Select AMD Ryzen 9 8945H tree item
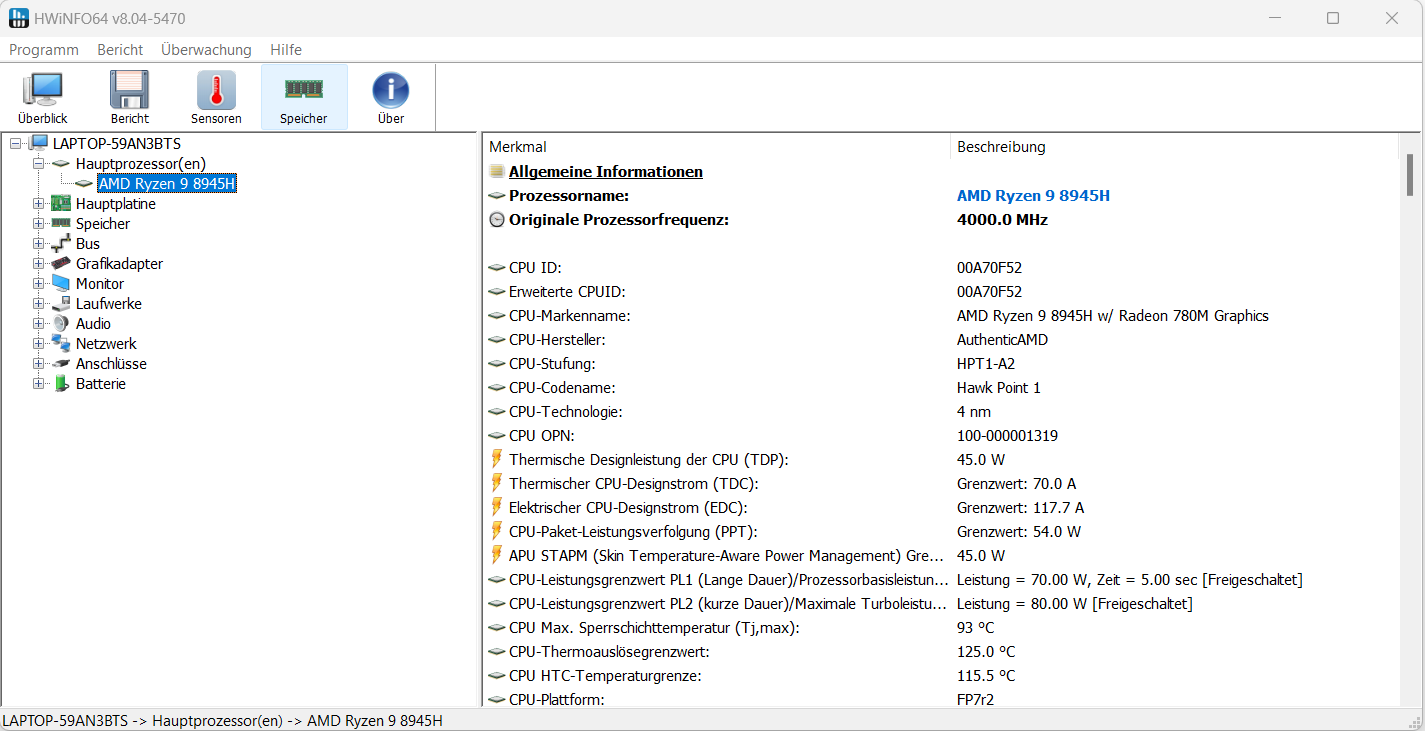This screenshot has height=731, width=1425. click(167, 184)
